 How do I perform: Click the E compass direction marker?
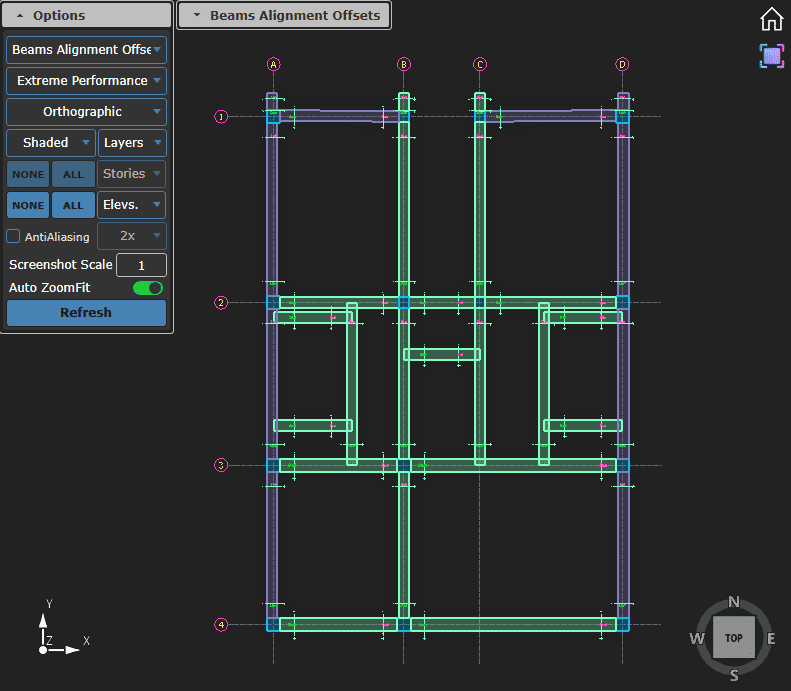coord(770,639)
